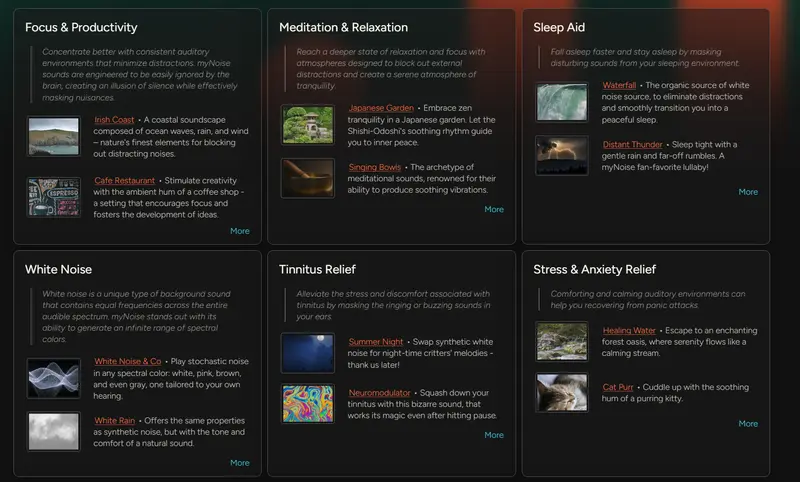Image resolution: width=800 pixels, height=482 pixels.
Task: Click the Summer Night moon thumbnail
Action: point(308,353)
